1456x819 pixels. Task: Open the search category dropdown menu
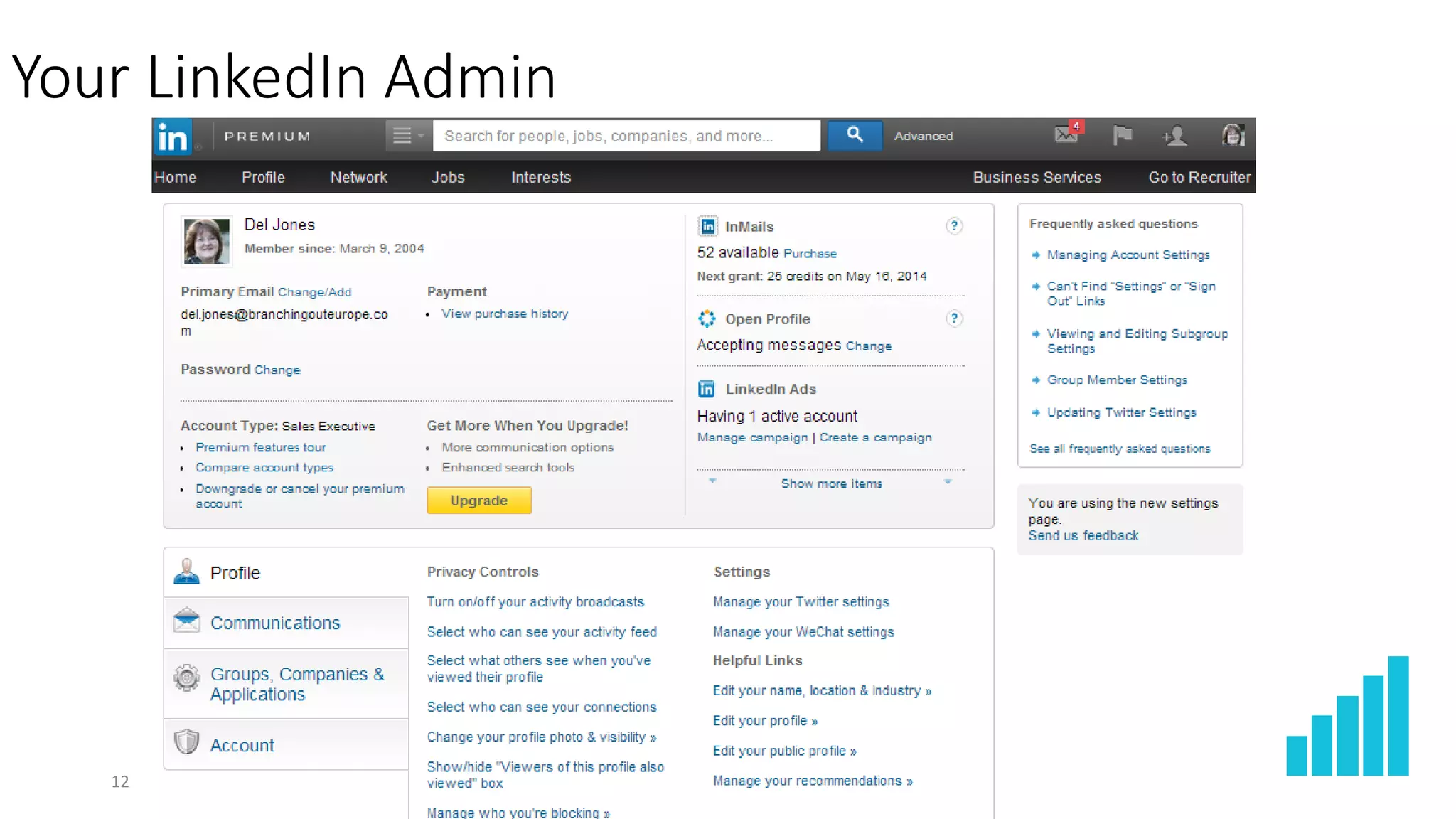point(408,136)
